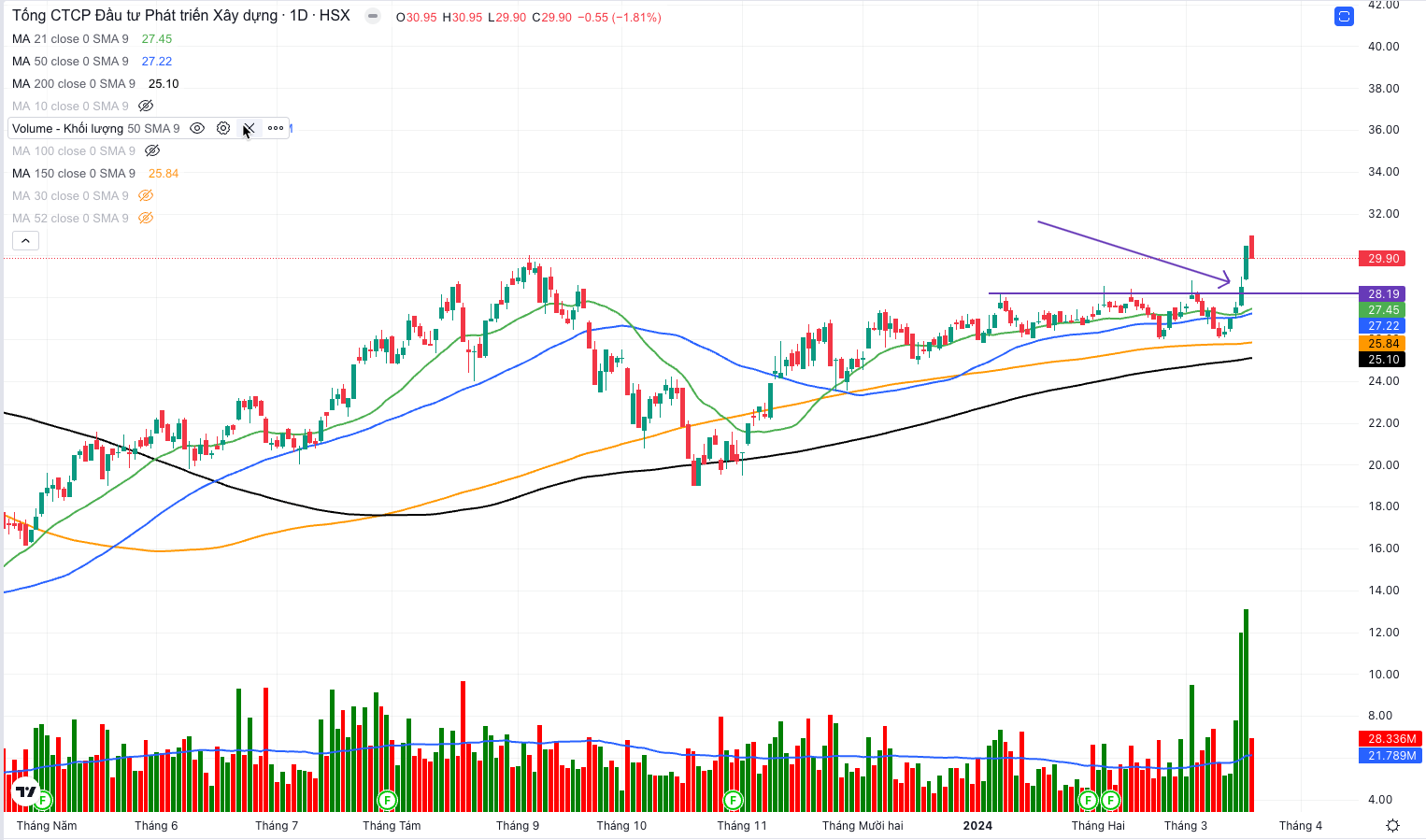This screenshot has height=840, width=1426.
Task: Click the market status pill beside HSX
Action: [373, 16]
